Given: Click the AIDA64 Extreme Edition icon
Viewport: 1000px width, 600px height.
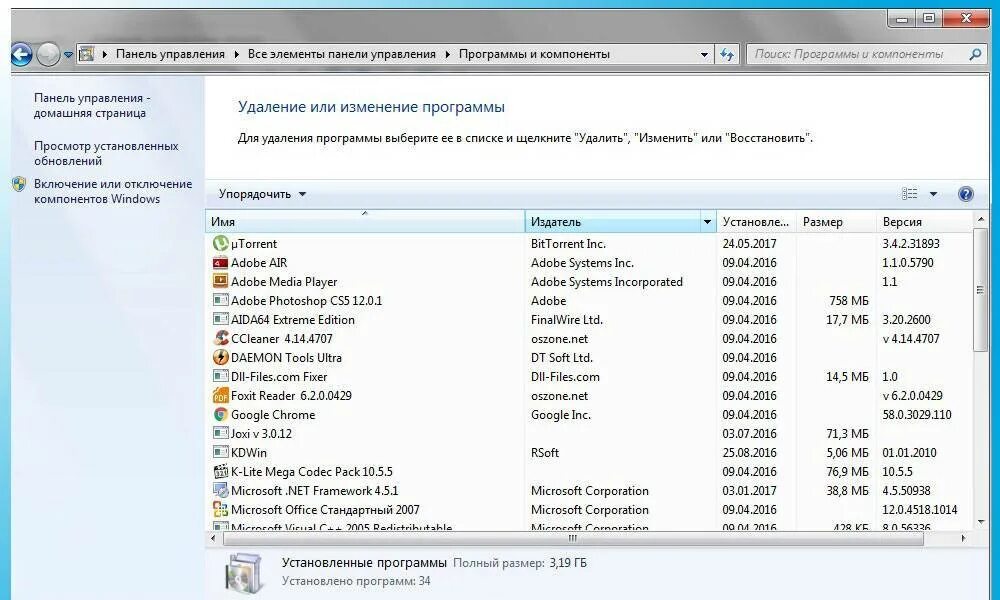Looking at the screenshot, I should tap(220, 319).
